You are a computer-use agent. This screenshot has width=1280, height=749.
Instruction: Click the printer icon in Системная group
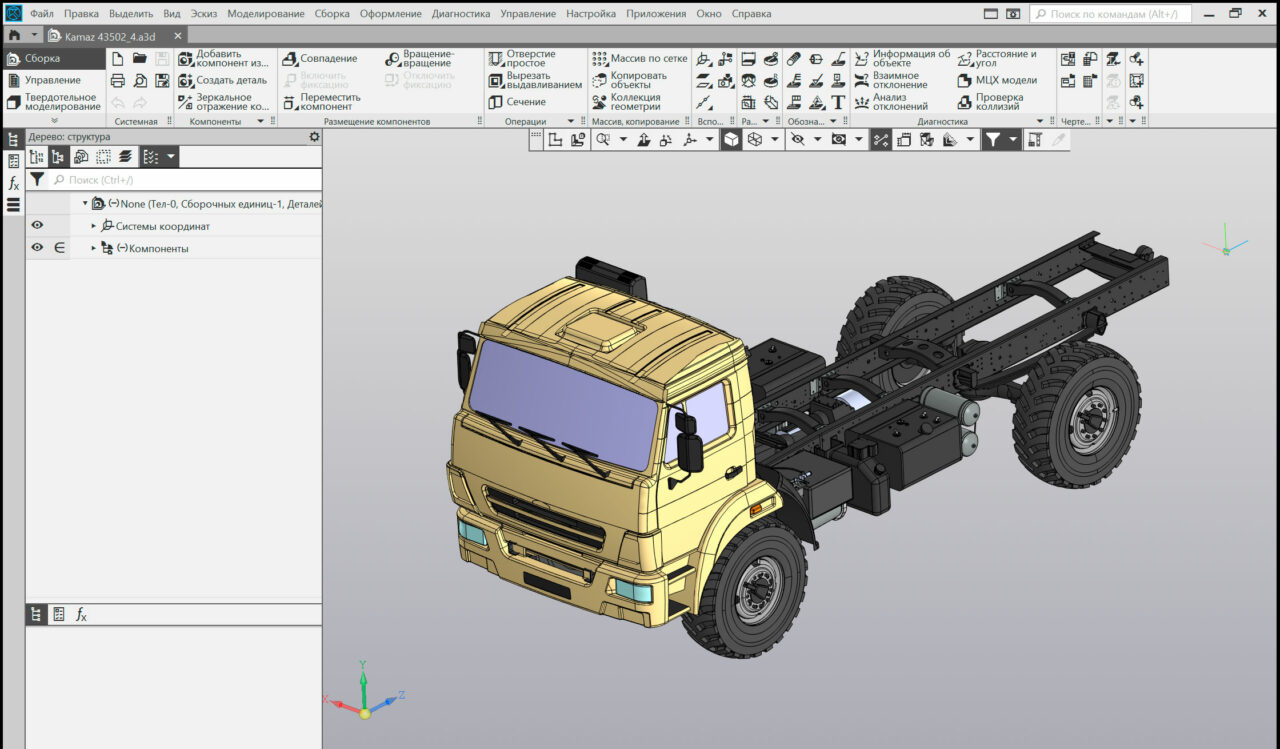pos(118,80)
